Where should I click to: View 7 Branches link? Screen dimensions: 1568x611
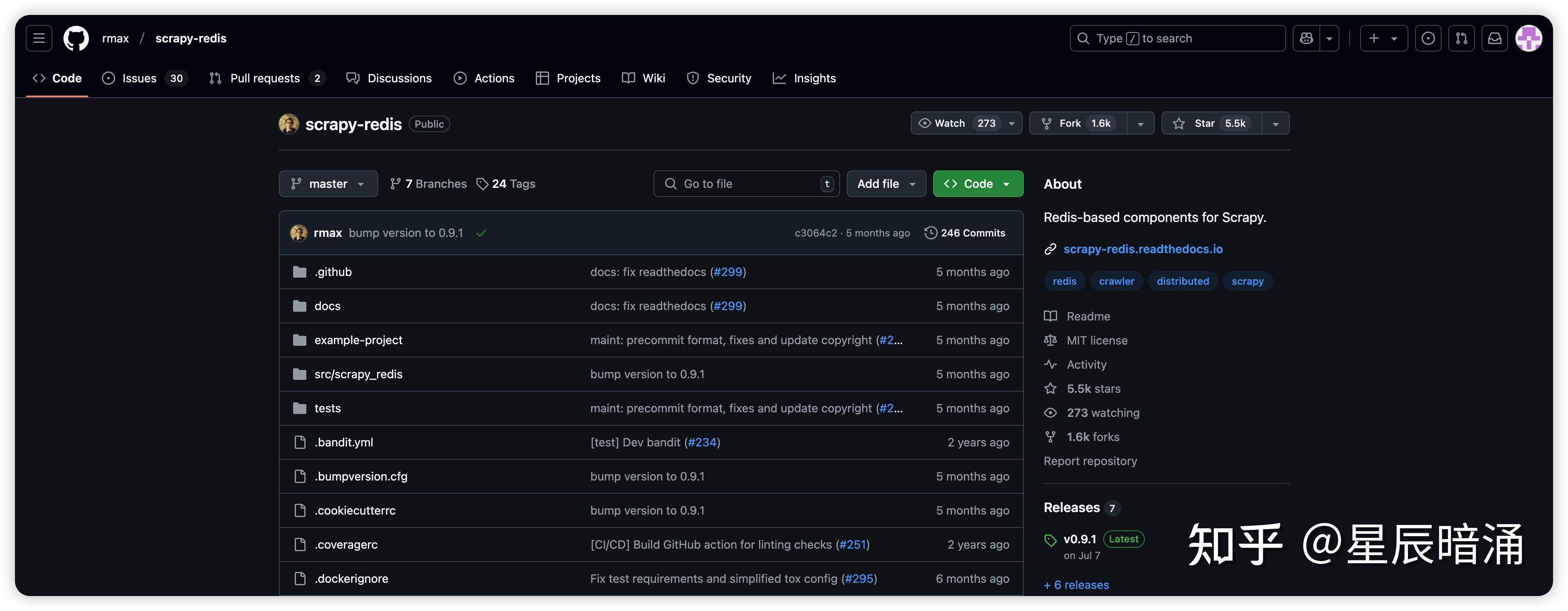click(x=429, y=184)
